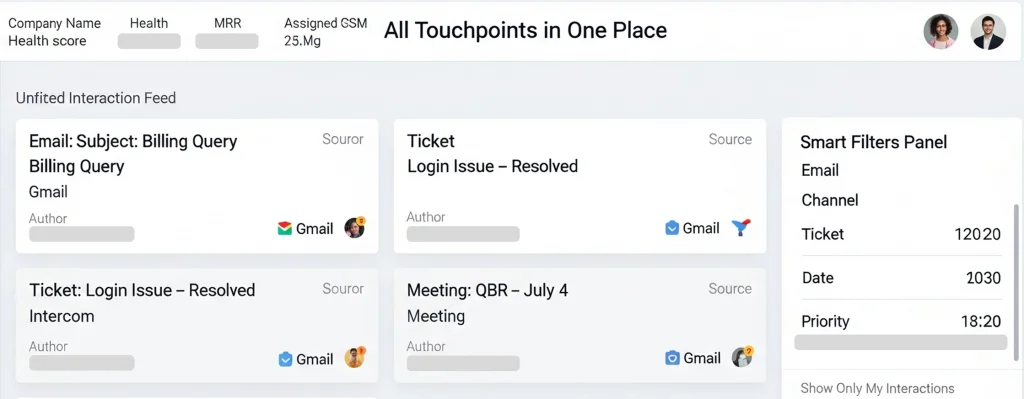Click the blue Gmail badge icon on Ticket card
This screenshot has width=1024, height=399.
[x=672, y=228]
